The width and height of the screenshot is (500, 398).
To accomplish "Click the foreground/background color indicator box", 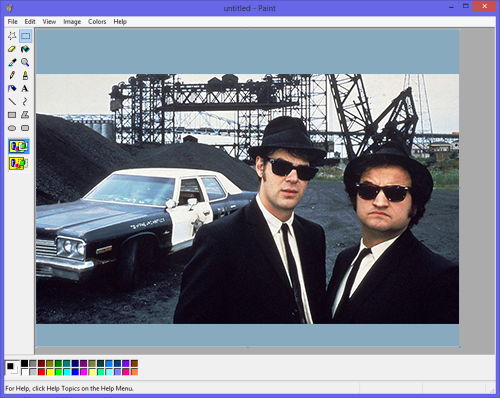I will pyautogui.click(x=12, y=368).
